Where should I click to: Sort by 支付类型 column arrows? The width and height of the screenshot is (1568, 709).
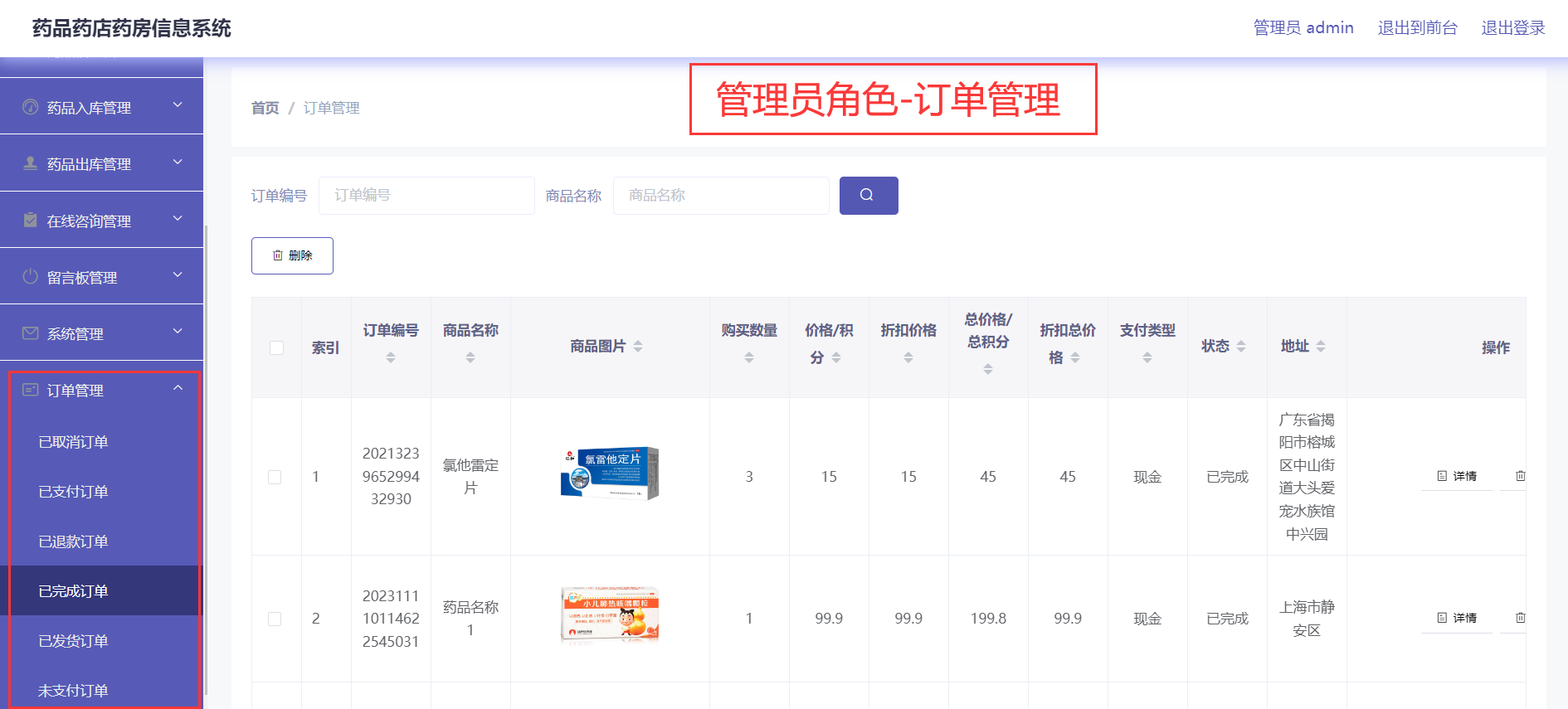pos(1147,357)
